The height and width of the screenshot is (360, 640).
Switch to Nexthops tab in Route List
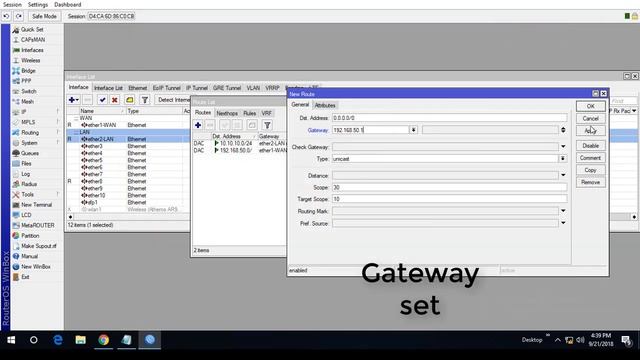(x=227, y=113)
